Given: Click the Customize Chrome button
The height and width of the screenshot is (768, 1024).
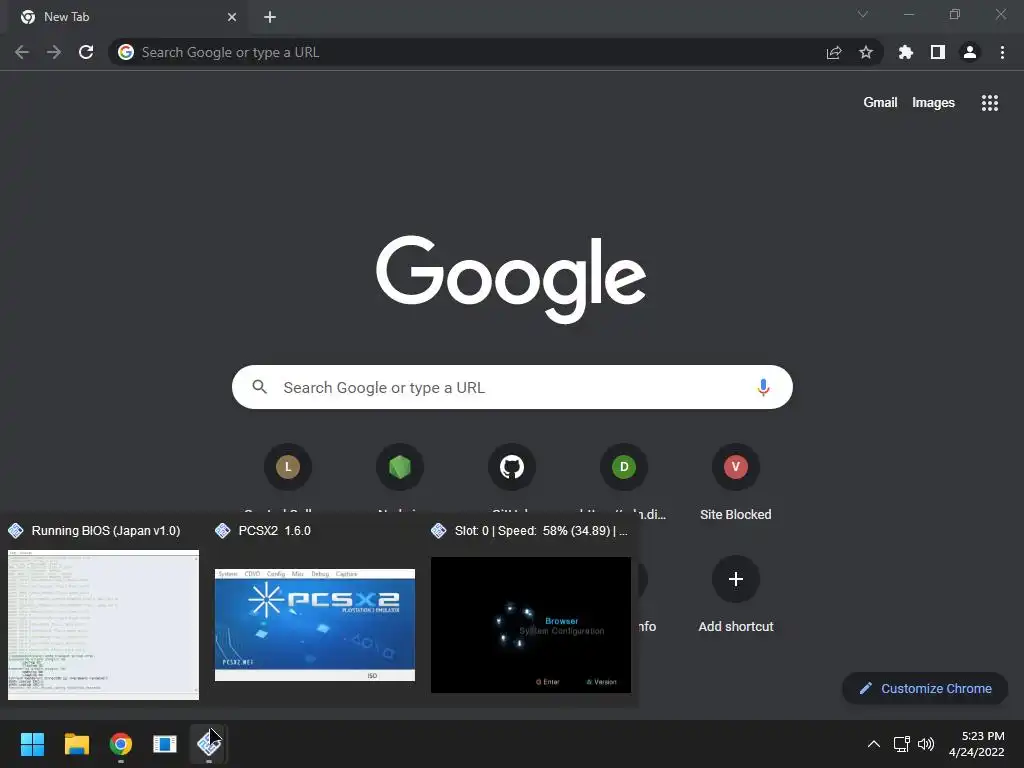Looking at the screenshot, I should point(925,688).
